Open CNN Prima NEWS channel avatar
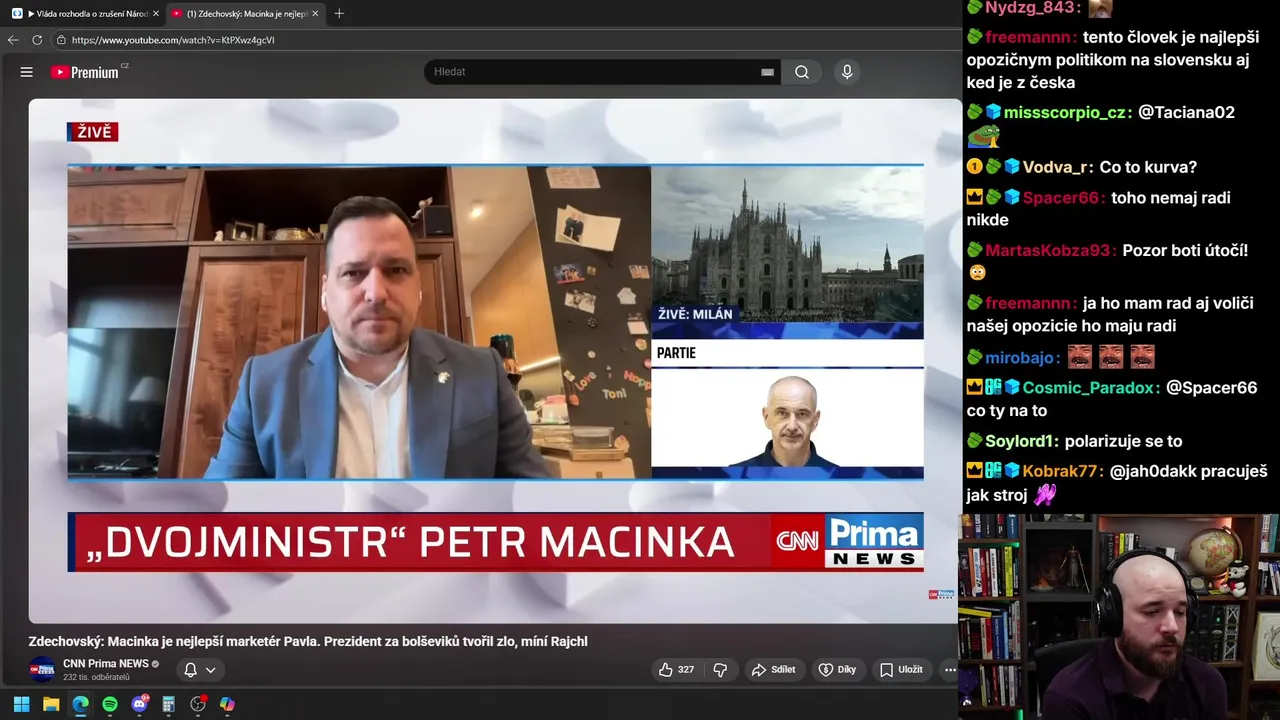Screen dimensions: 1280x720 (42, 670)
